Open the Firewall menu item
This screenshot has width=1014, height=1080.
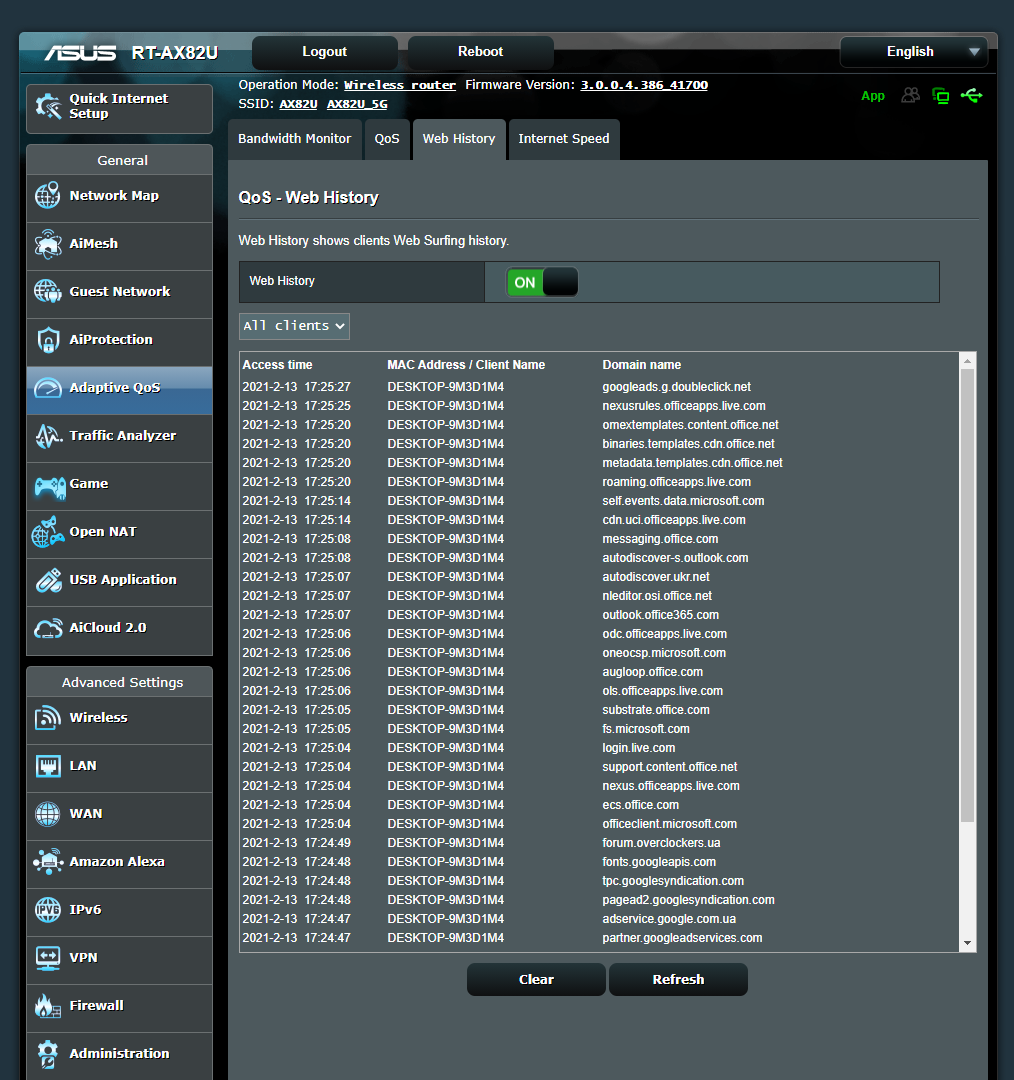point(119,1006)
